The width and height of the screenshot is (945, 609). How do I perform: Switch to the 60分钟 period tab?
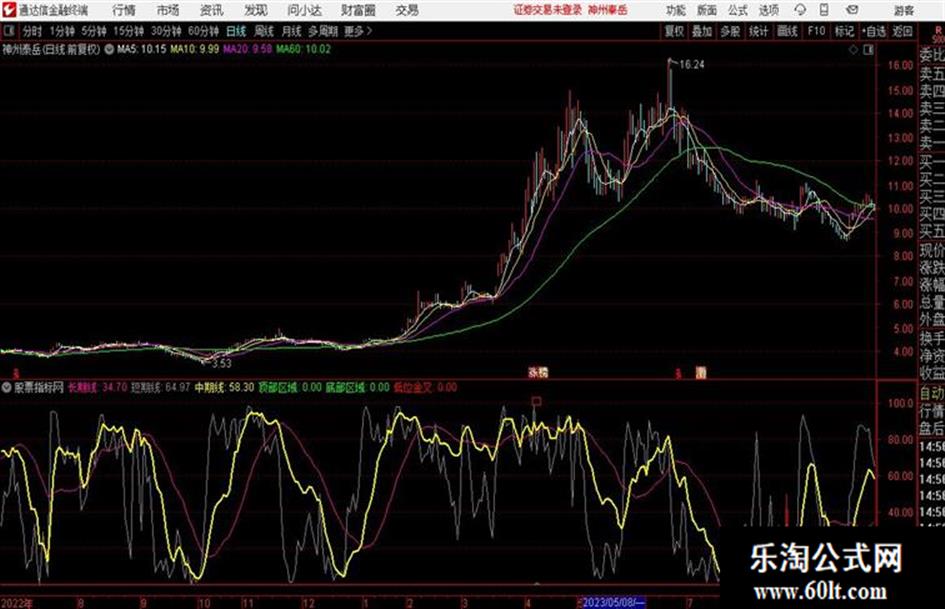204,31
